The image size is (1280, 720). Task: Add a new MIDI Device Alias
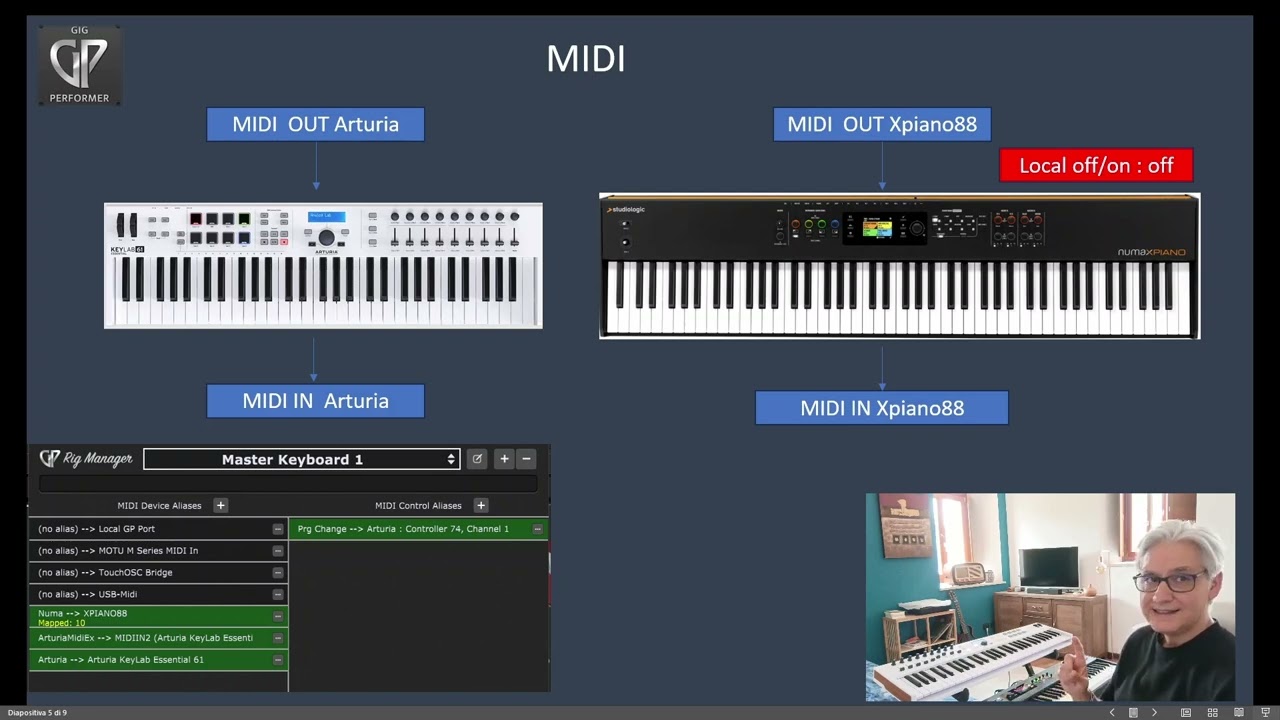coord(221,505)
